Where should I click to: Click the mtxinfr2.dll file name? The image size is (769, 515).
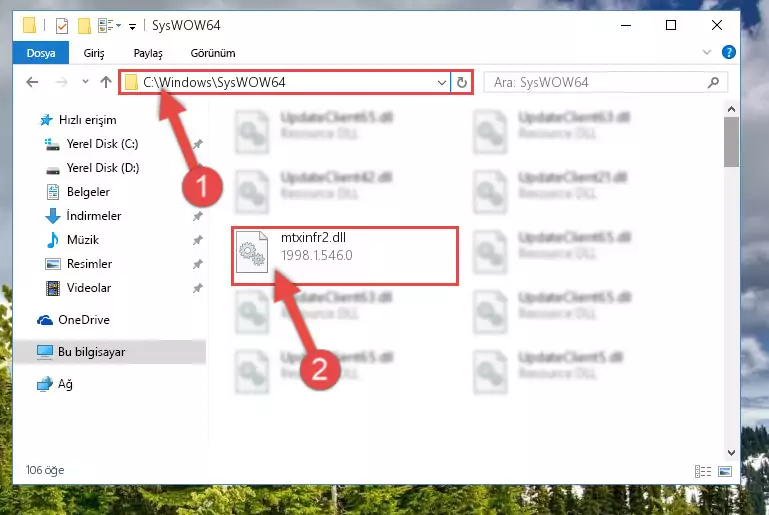[x=313, y=238]
